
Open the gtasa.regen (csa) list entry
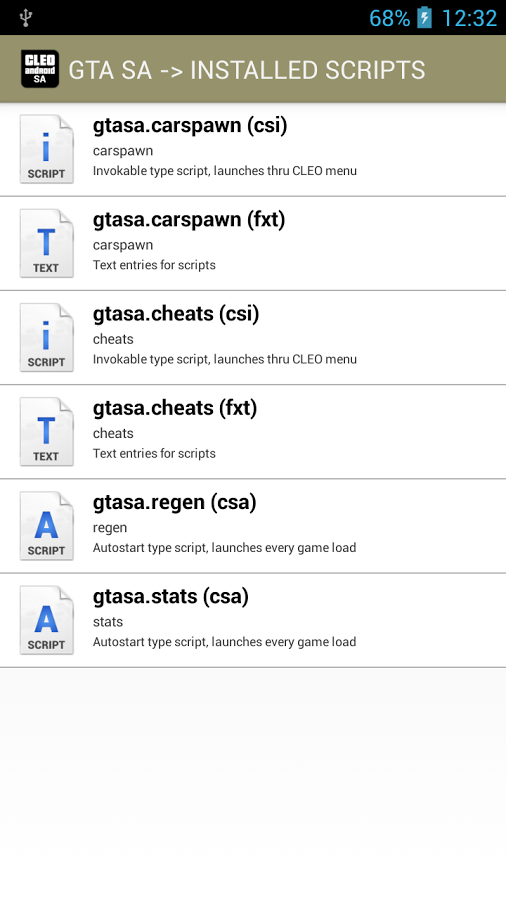coord(253,526)
